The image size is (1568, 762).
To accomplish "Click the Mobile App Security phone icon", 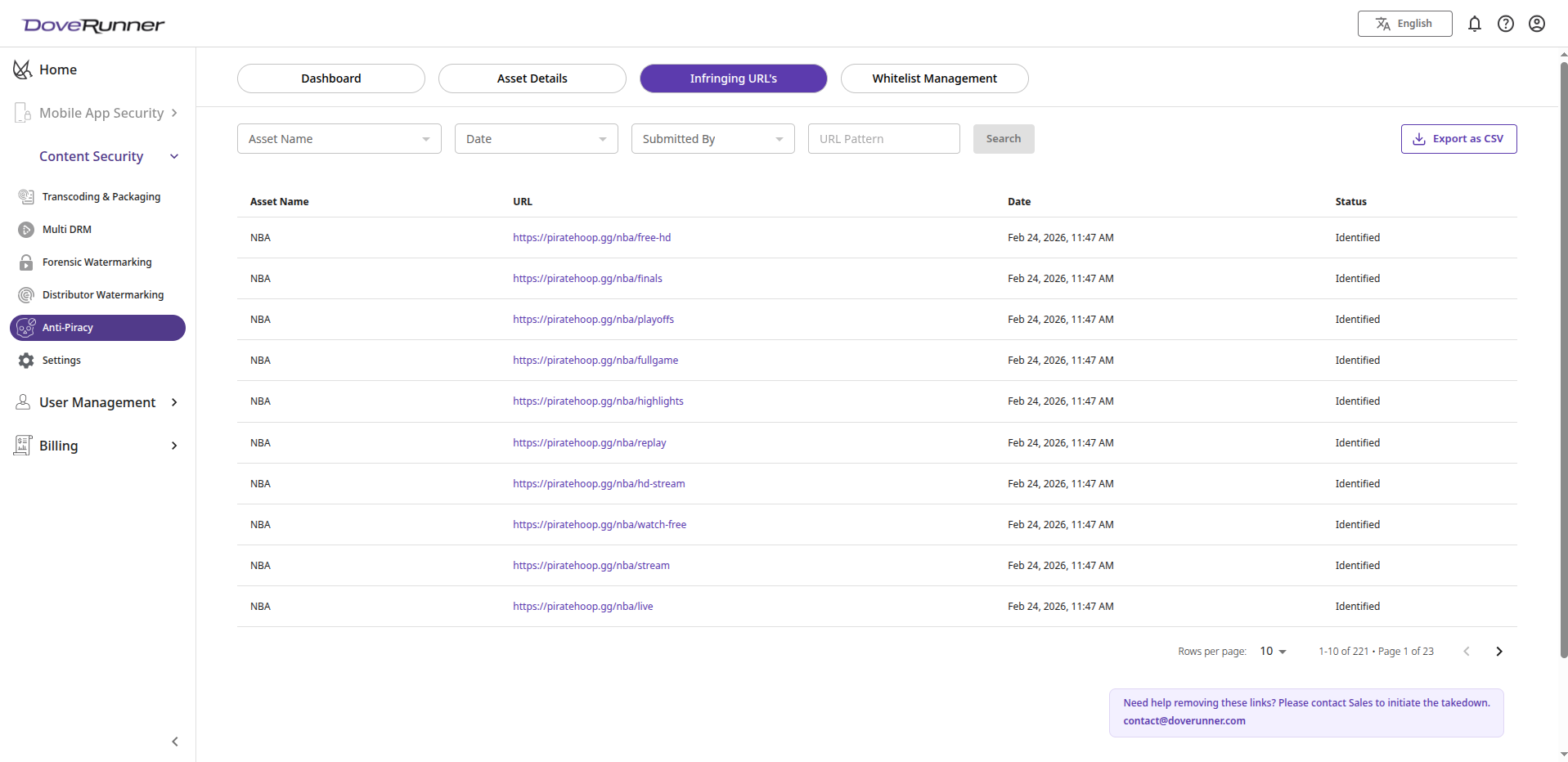I will (23, 113).
